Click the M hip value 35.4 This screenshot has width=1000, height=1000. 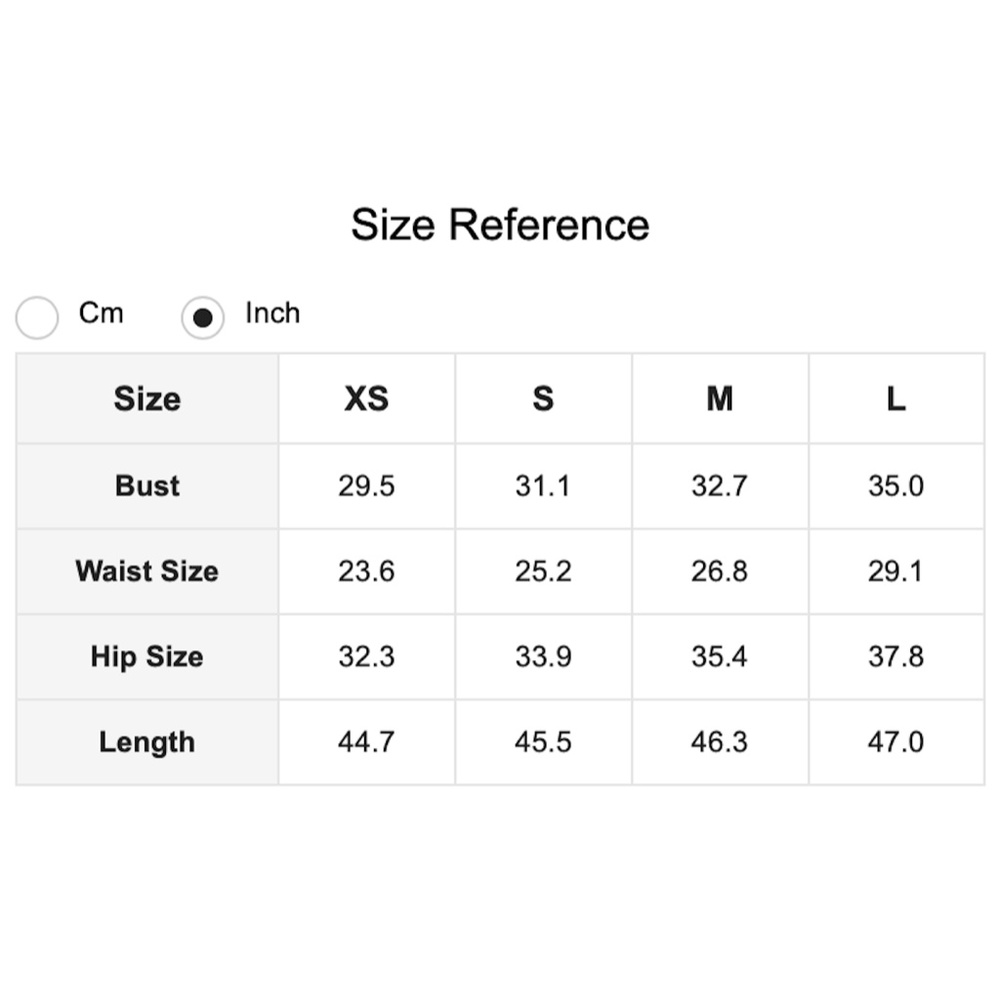[720, 657]
